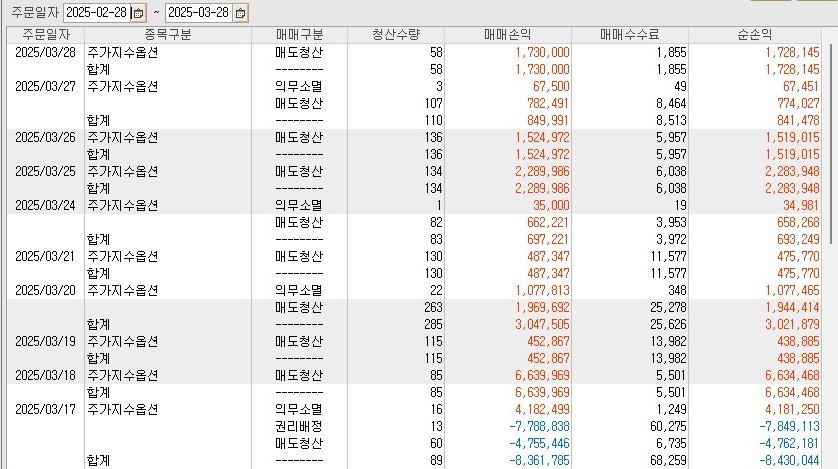The height and width of the screenshot is (469, 838).
Task: Click fee value 6,735
Action: click(671, 443)
